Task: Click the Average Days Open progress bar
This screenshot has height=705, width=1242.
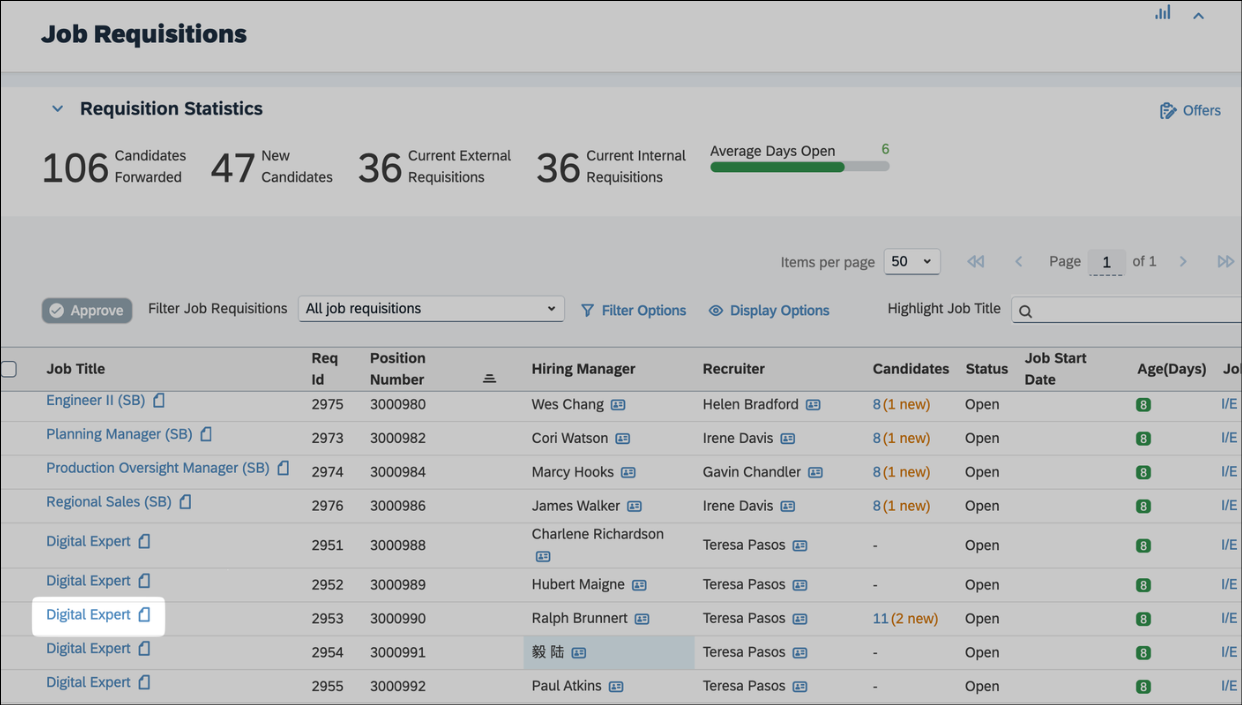Action: click(x=799, y=167)
